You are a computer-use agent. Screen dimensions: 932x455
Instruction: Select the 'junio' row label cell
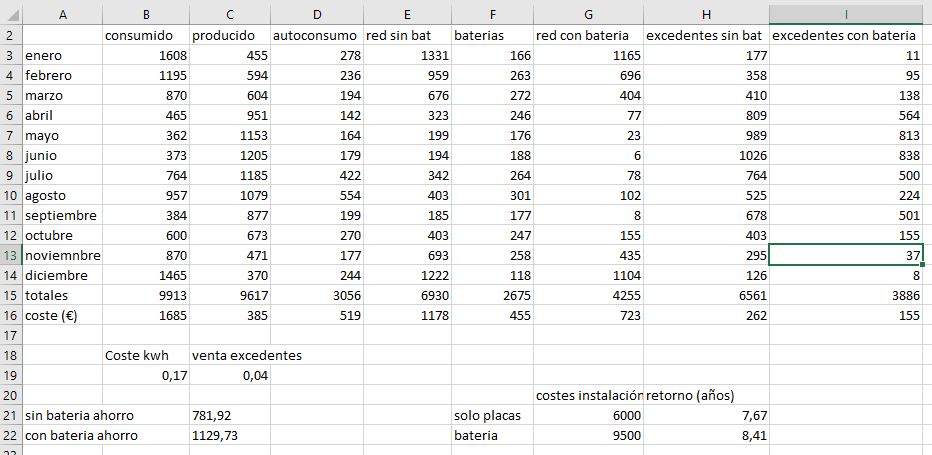coord(62,156)
